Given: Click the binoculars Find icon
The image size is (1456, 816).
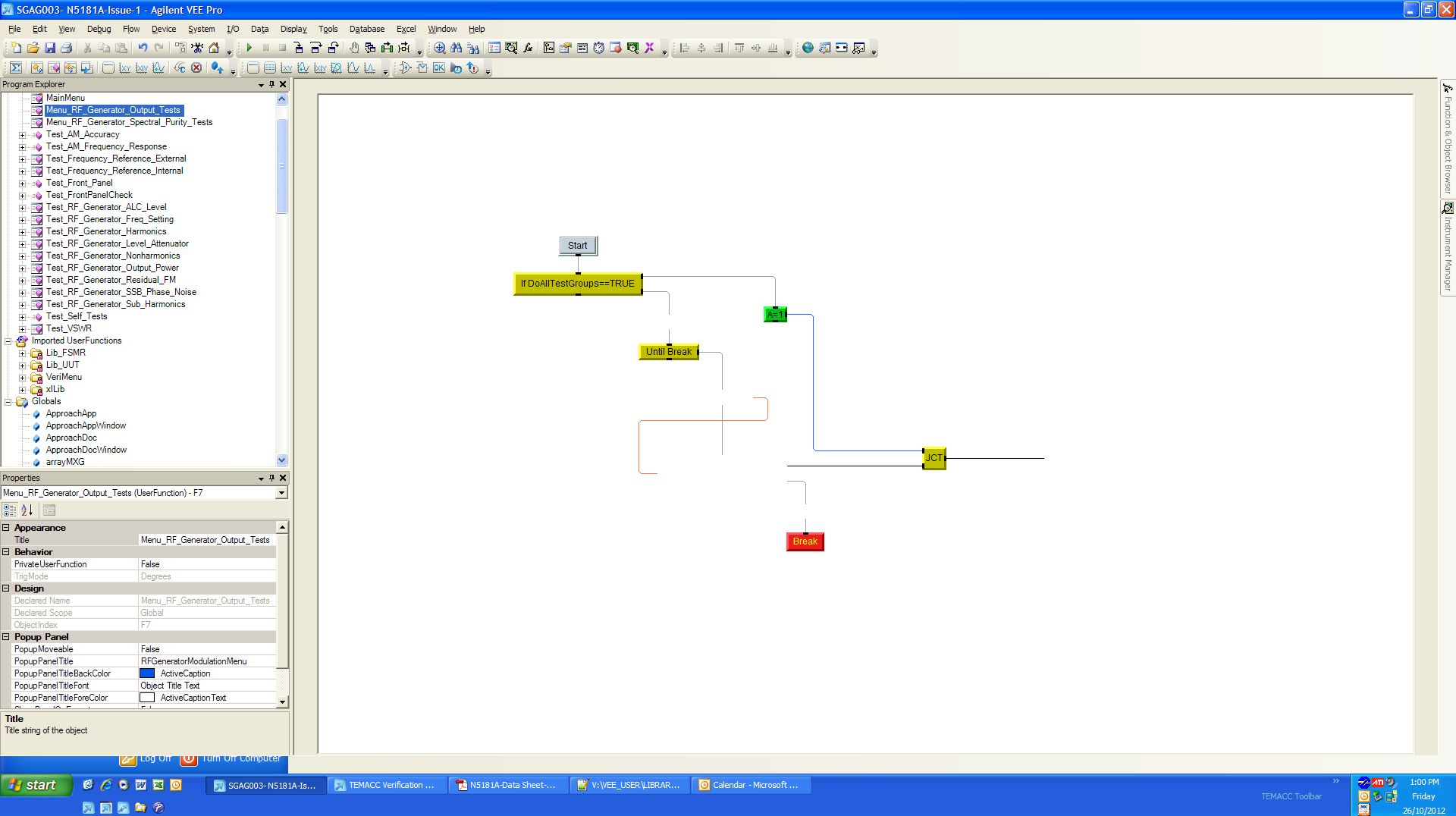Looking at the screenshot, I should click(x=456, y=48).
